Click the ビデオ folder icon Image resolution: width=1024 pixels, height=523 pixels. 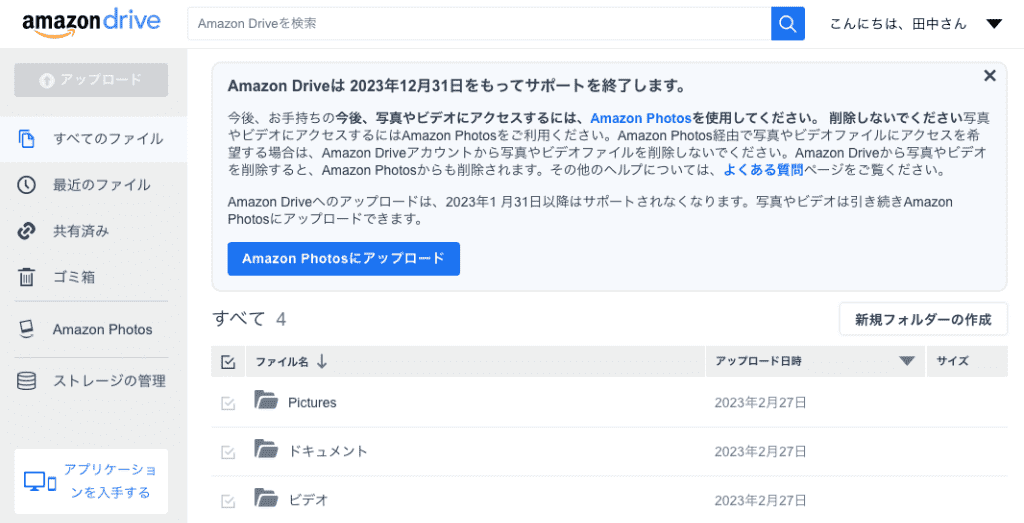point(266,498)
